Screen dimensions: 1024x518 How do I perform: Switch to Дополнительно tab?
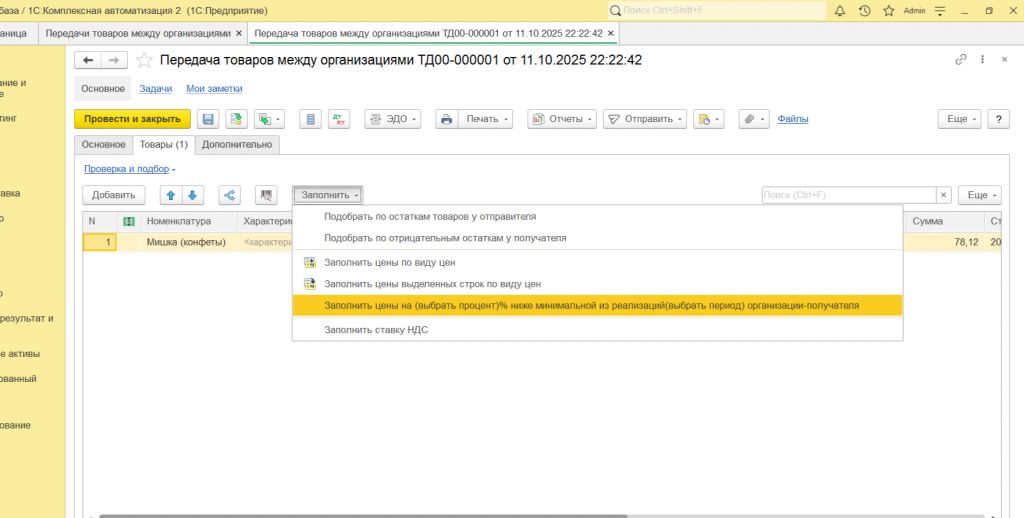coord(237,144)
